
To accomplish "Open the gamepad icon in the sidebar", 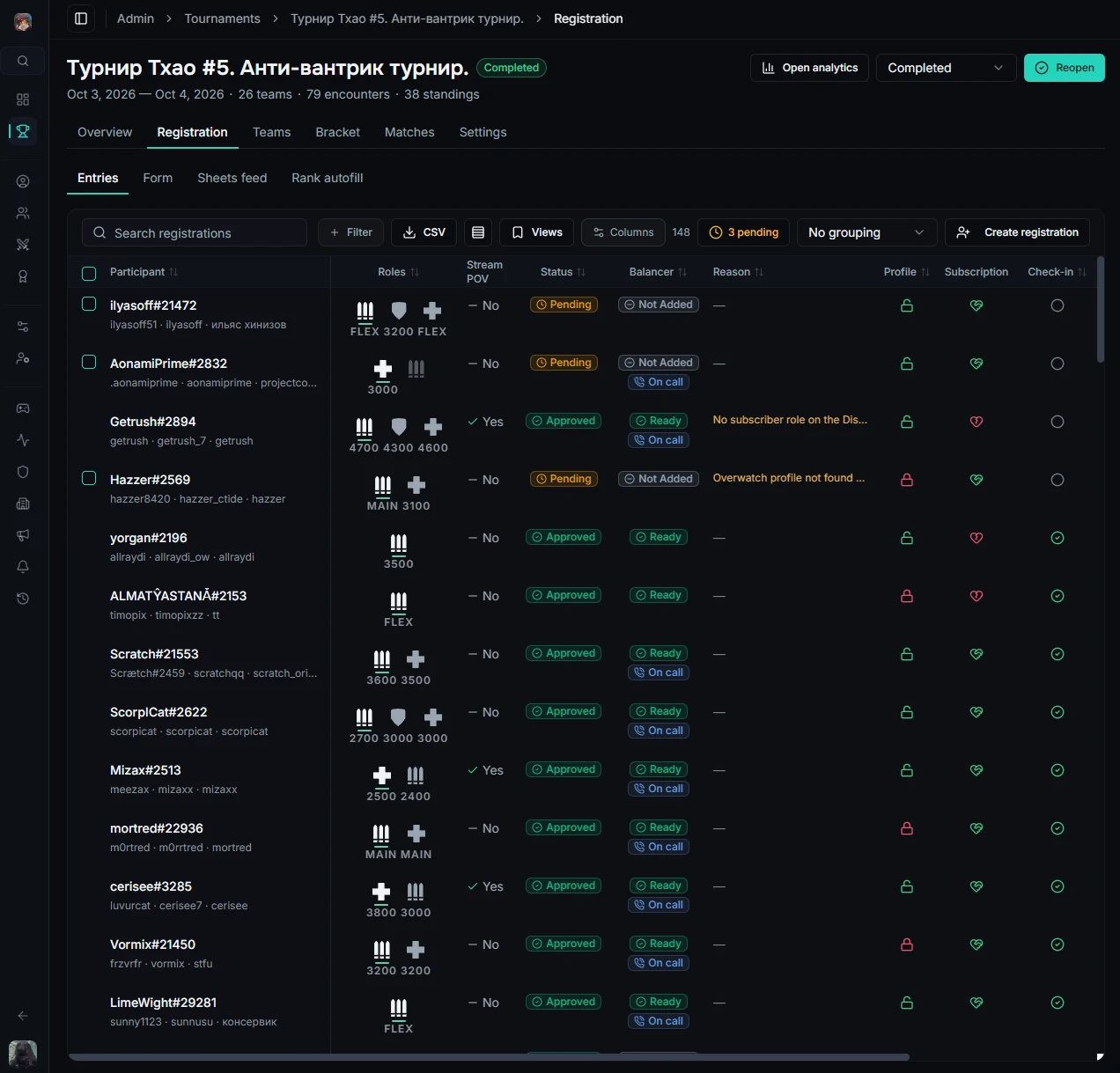I will tap(23, 408).
